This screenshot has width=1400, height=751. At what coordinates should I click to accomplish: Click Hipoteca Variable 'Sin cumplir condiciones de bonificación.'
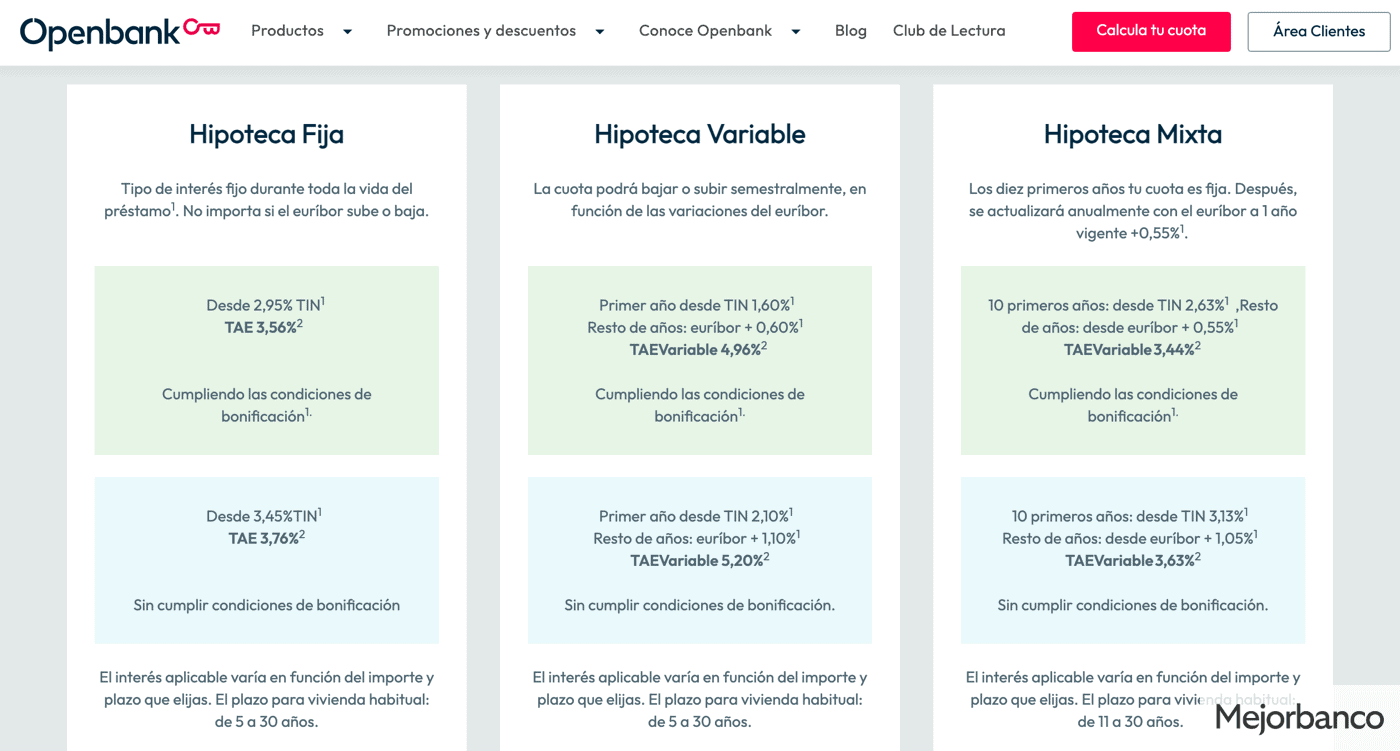coord(700,605)
